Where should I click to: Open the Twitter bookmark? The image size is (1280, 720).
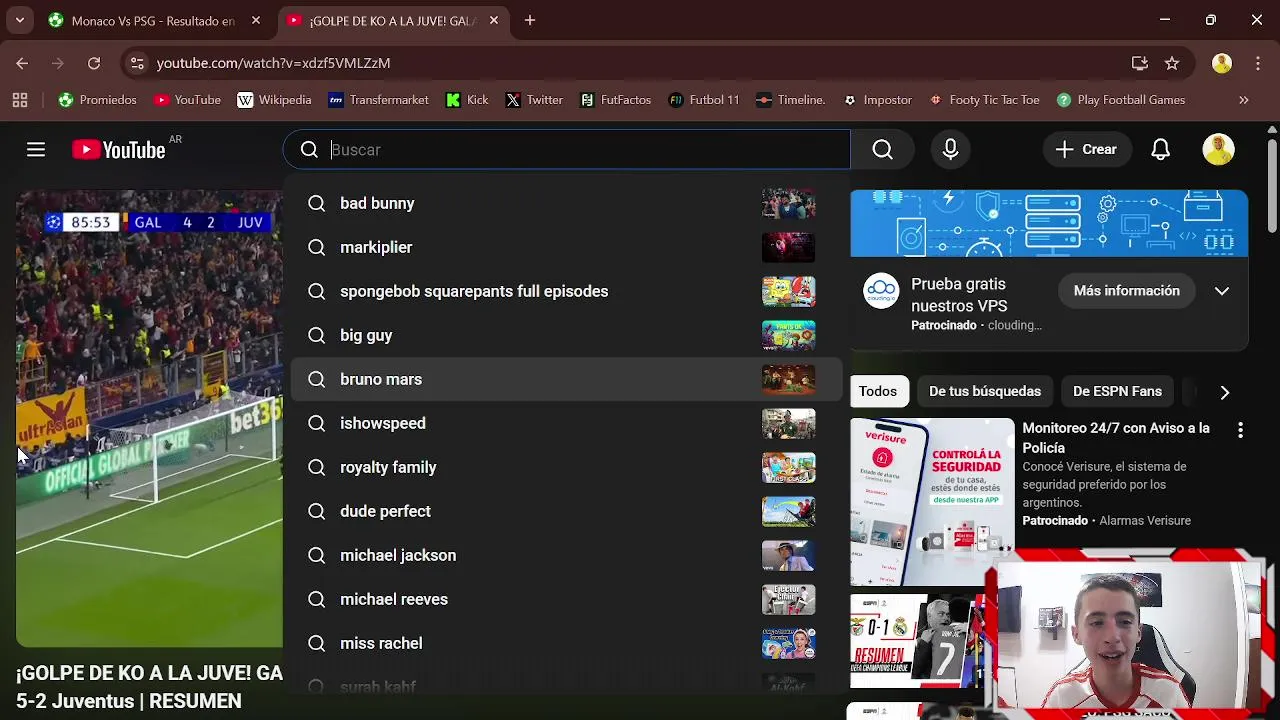coord(534,100)
